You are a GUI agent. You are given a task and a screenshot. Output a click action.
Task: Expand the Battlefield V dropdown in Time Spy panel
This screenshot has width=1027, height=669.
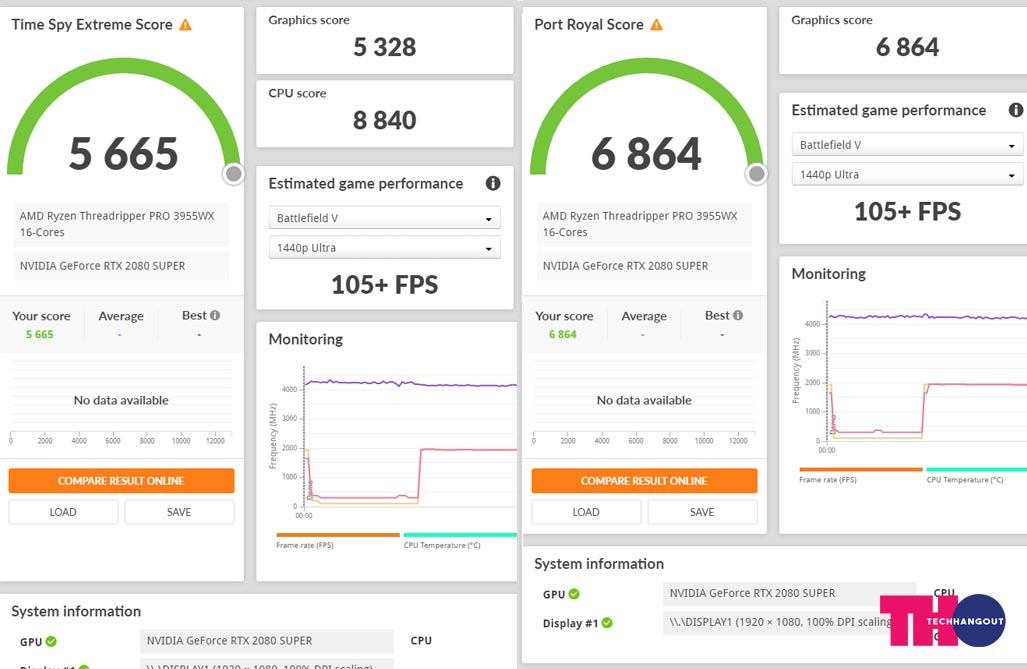click(x=384, y=218)
